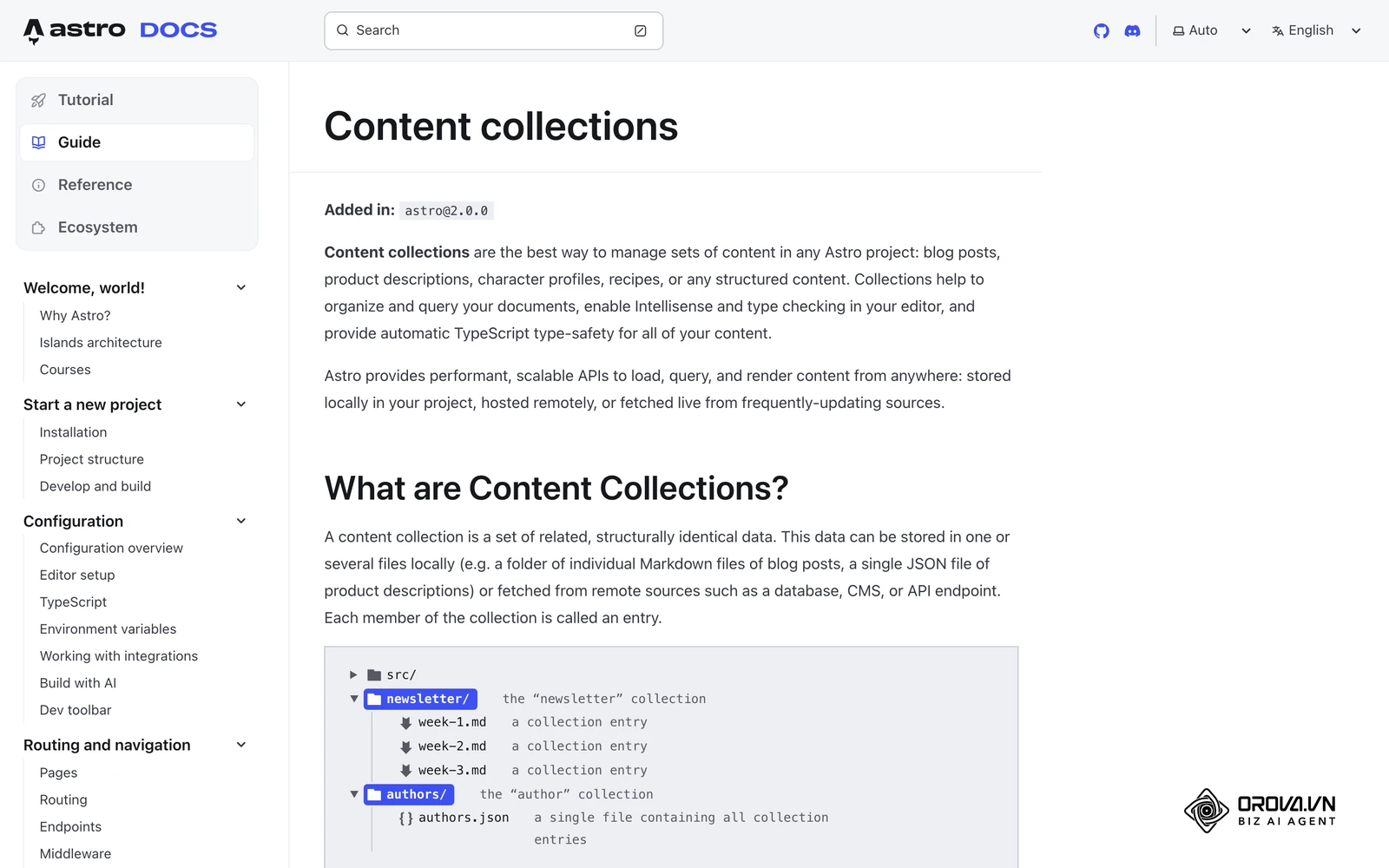Switch to the Tutorial tab
This screenshot has height=868, width=1389.
click(x=137, y=100)
